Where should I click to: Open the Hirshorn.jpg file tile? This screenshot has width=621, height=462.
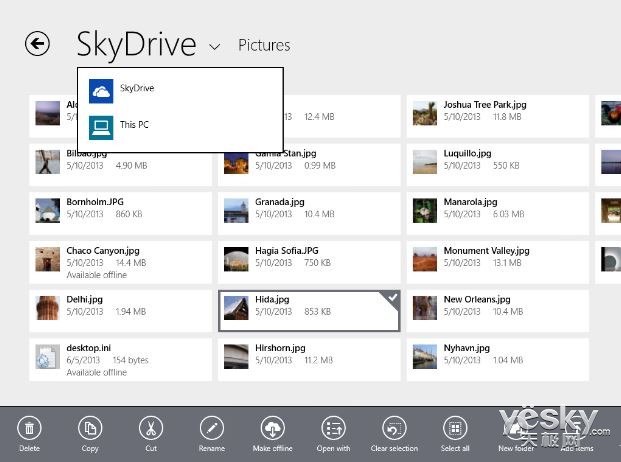[x=309, y=359]
